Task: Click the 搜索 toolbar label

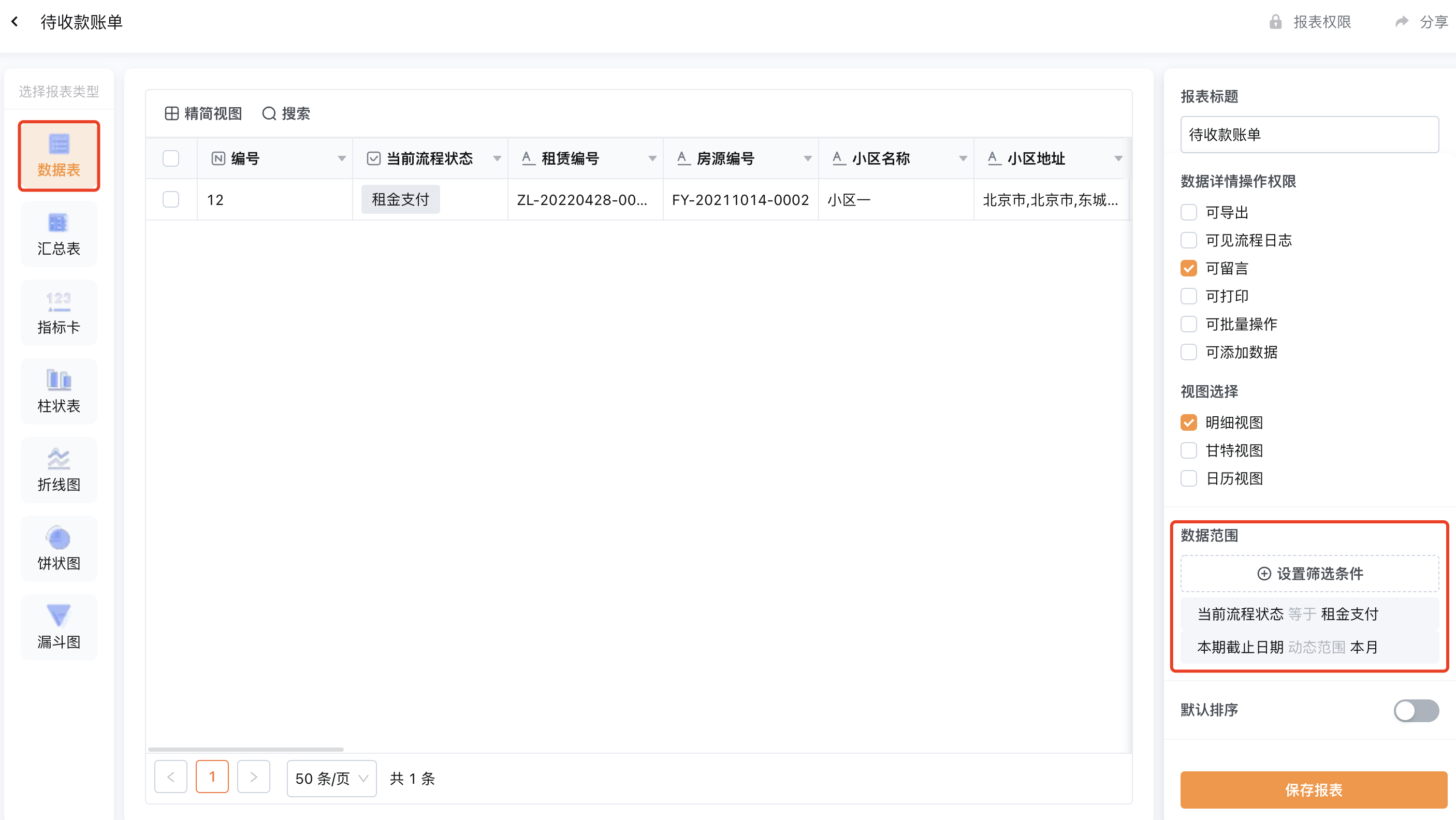Action: [296, 113]
